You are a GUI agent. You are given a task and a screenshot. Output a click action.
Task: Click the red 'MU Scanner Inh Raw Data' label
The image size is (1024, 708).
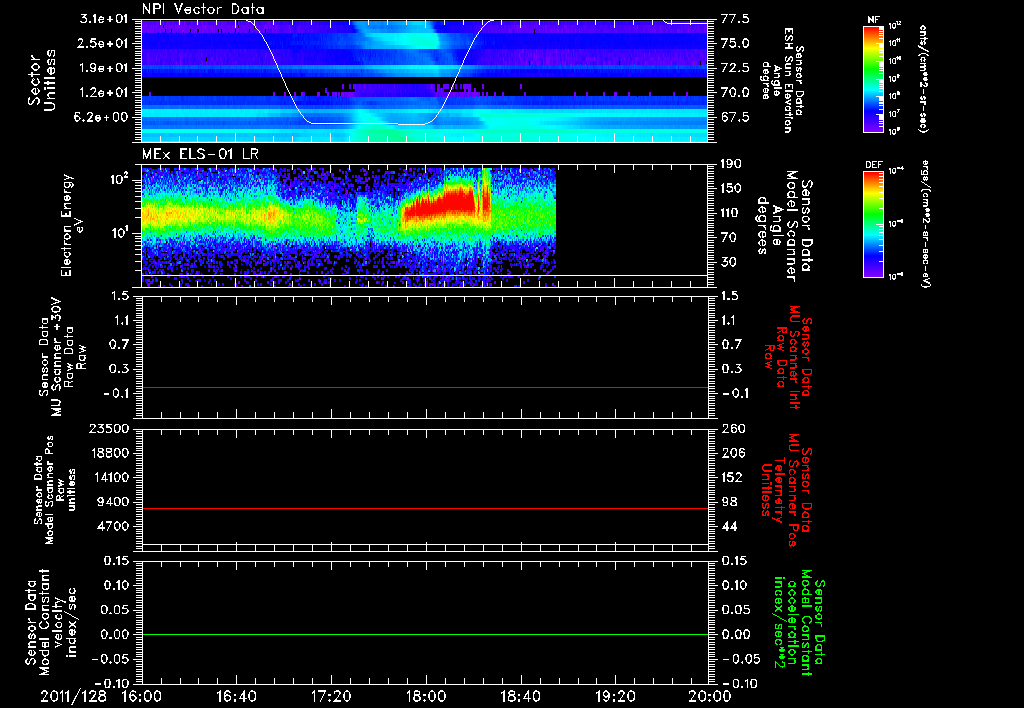coord(788,357)
